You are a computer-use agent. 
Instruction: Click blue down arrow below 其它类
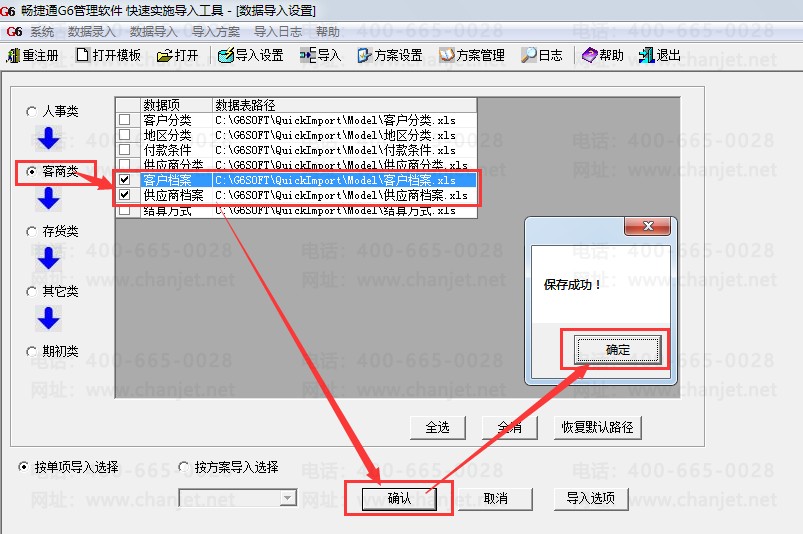[49, 318]
